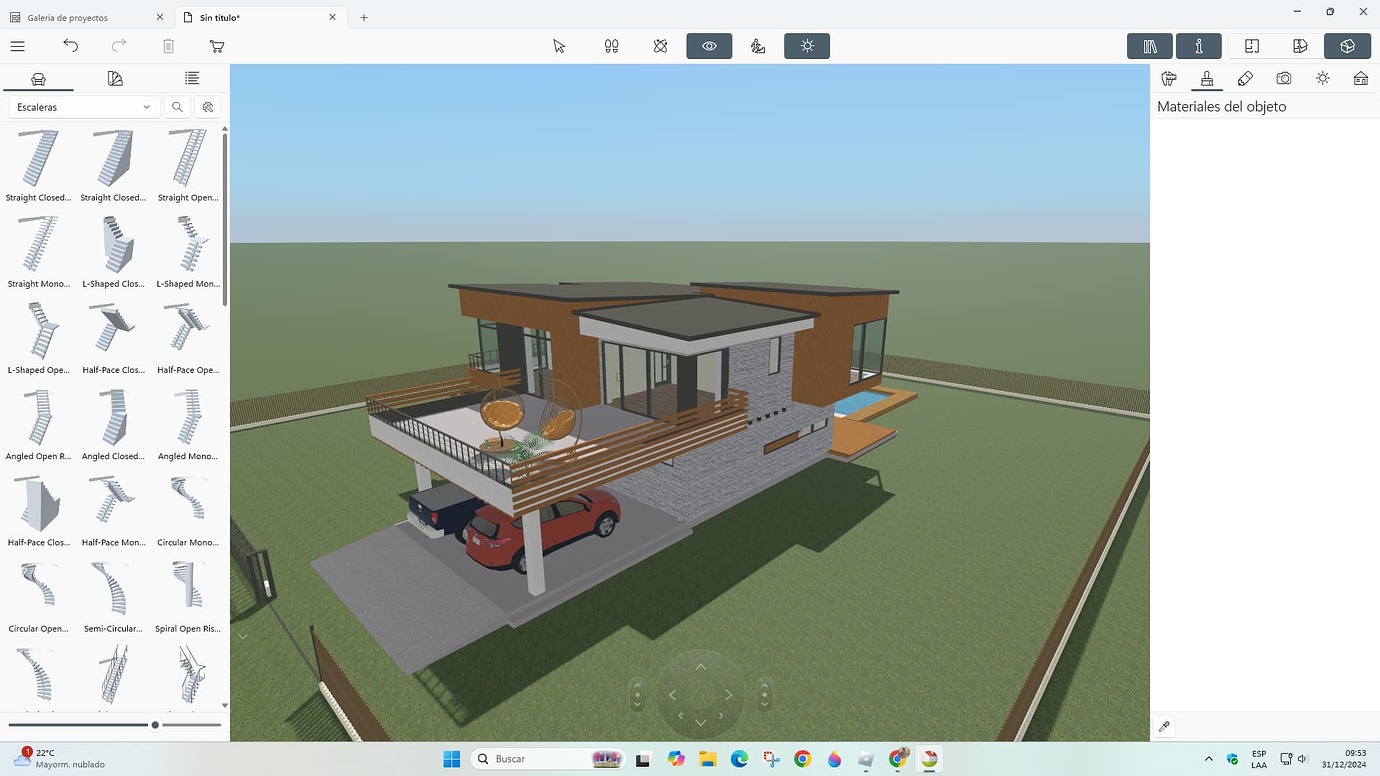Activate the walk-through footprints tool
Image resolution: width=1380 pixels, height=776 pixels.
pyautogui.click(x=611, y=46)
